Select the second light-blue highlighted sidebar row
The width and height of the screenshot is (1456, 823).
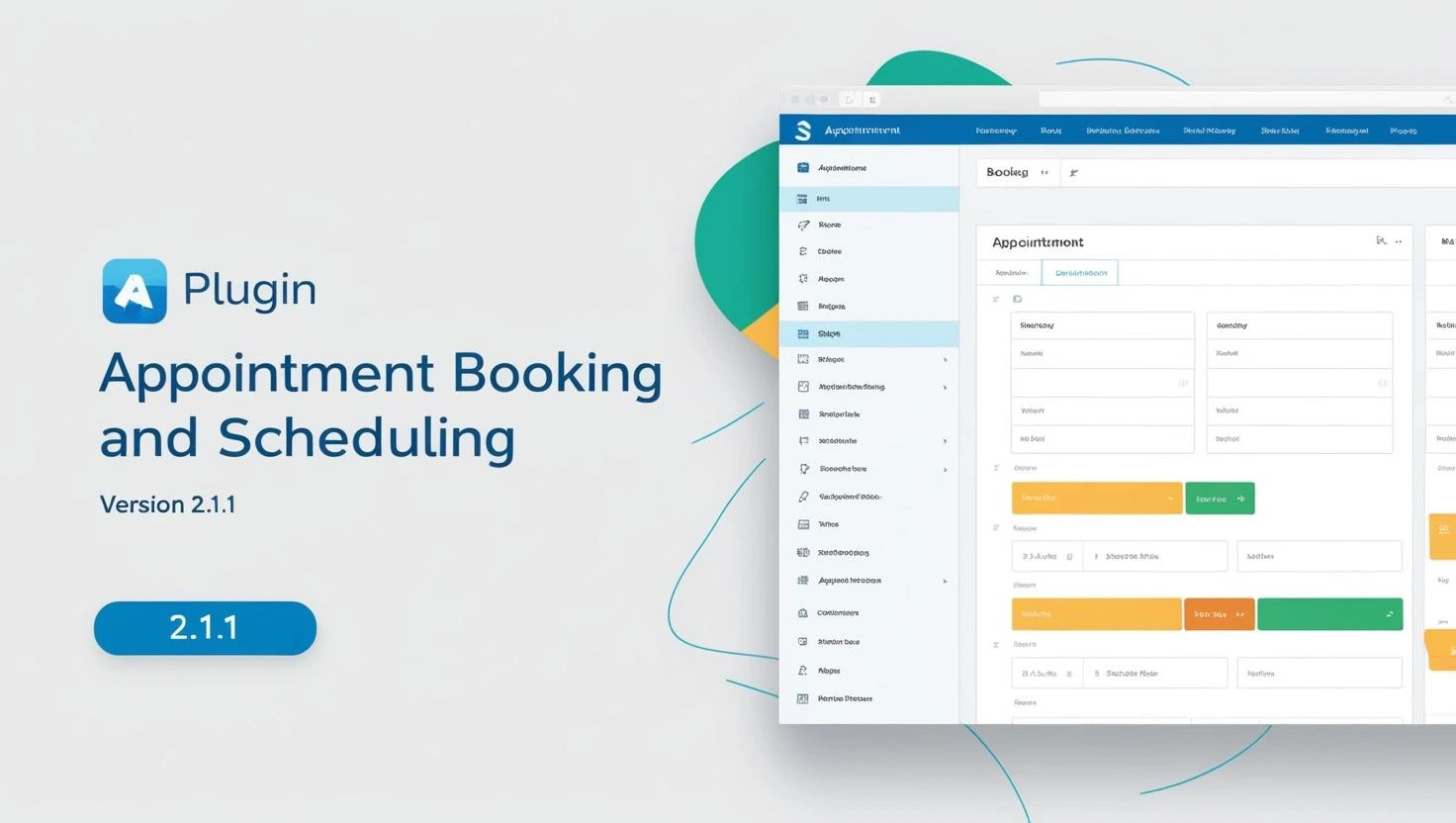click(x=868, y=333)
